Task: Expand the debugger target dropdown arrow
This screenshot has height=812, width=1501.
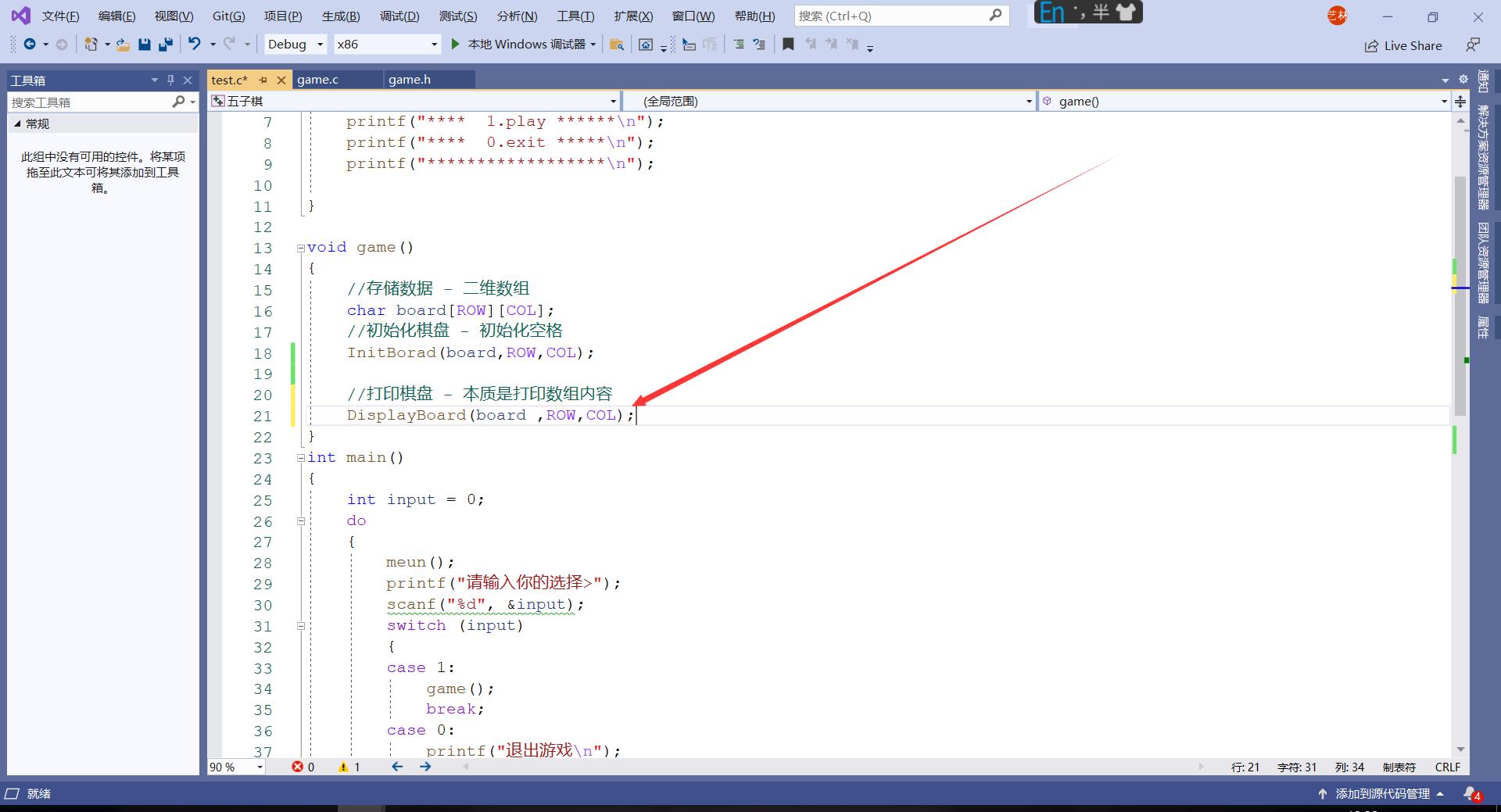Action: [593, 45]
